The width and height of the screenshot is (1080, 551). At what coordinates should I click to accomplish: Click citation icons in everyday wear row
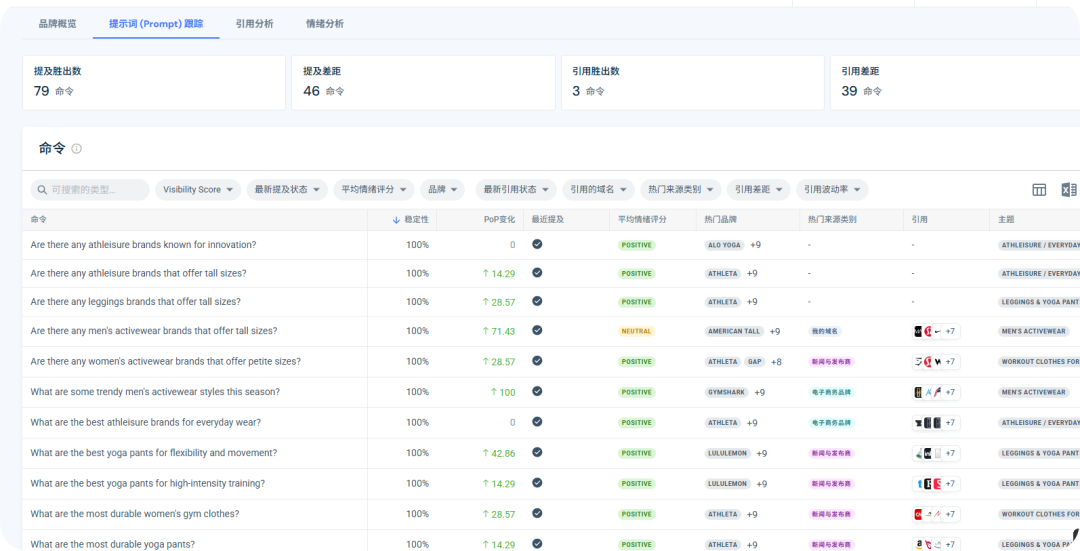[936, 423]
